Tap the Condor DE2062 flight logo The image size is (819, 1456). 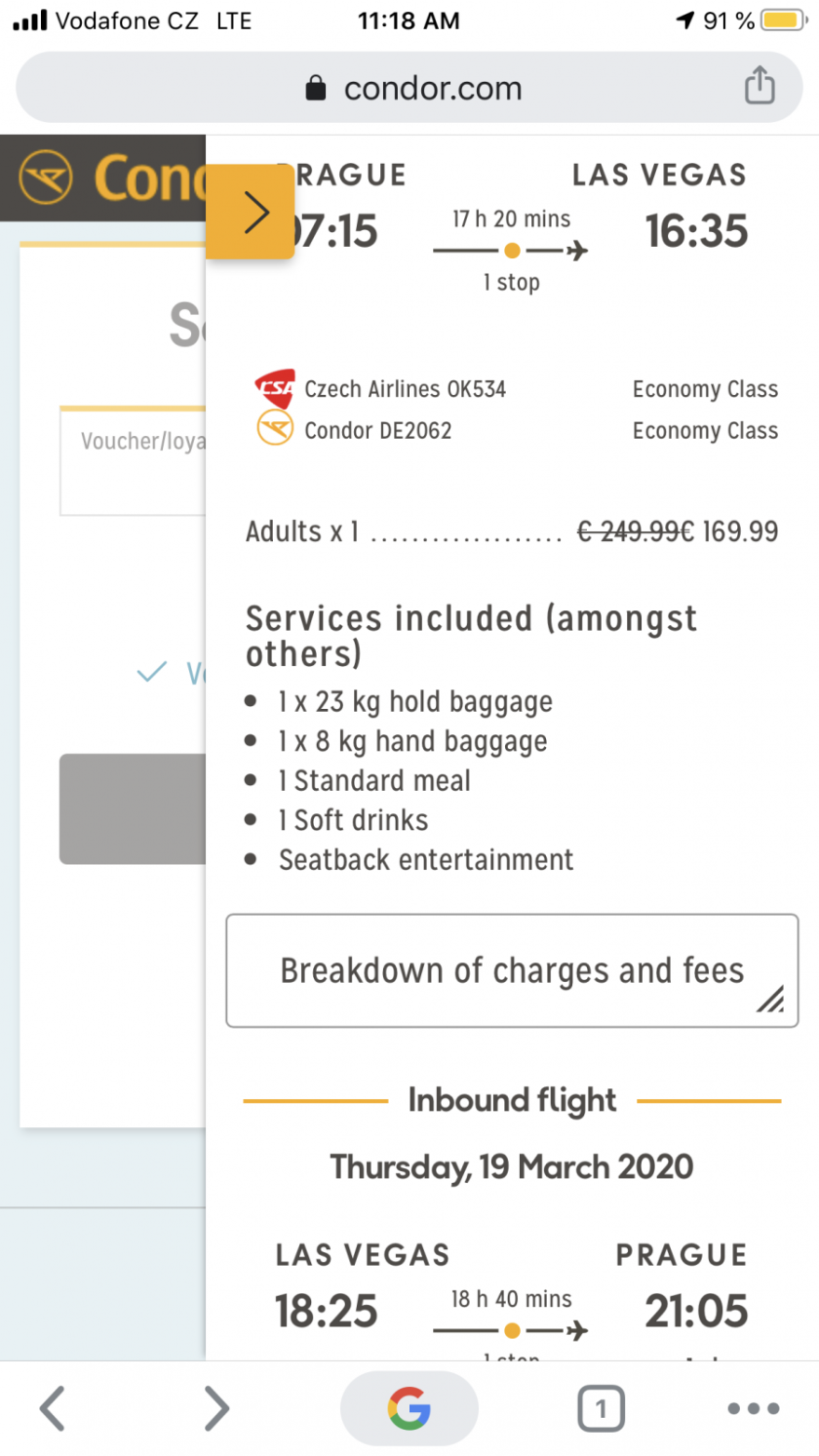(274, 429)
